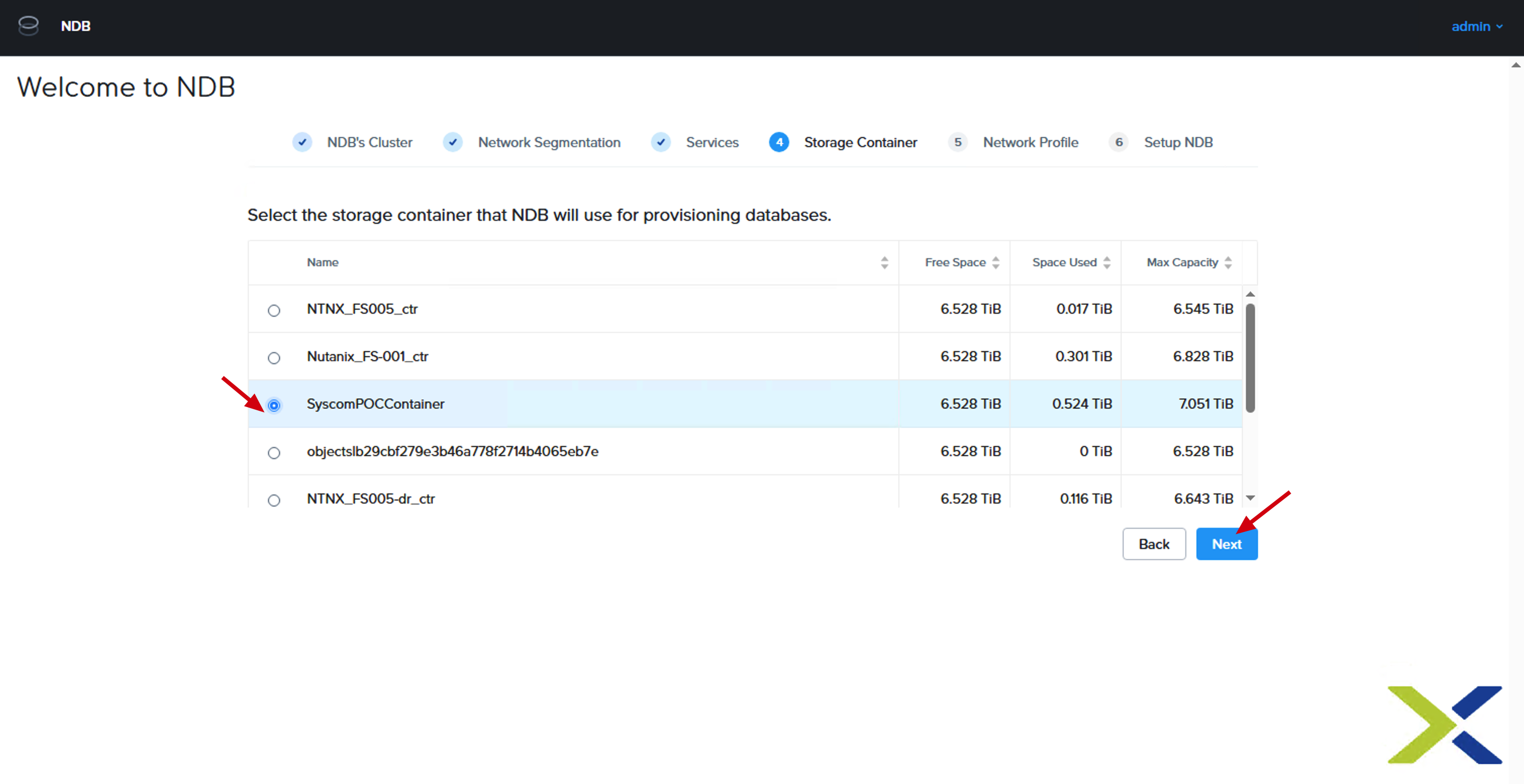
Task: Sort the table by Name column
Action: [884, 263]
